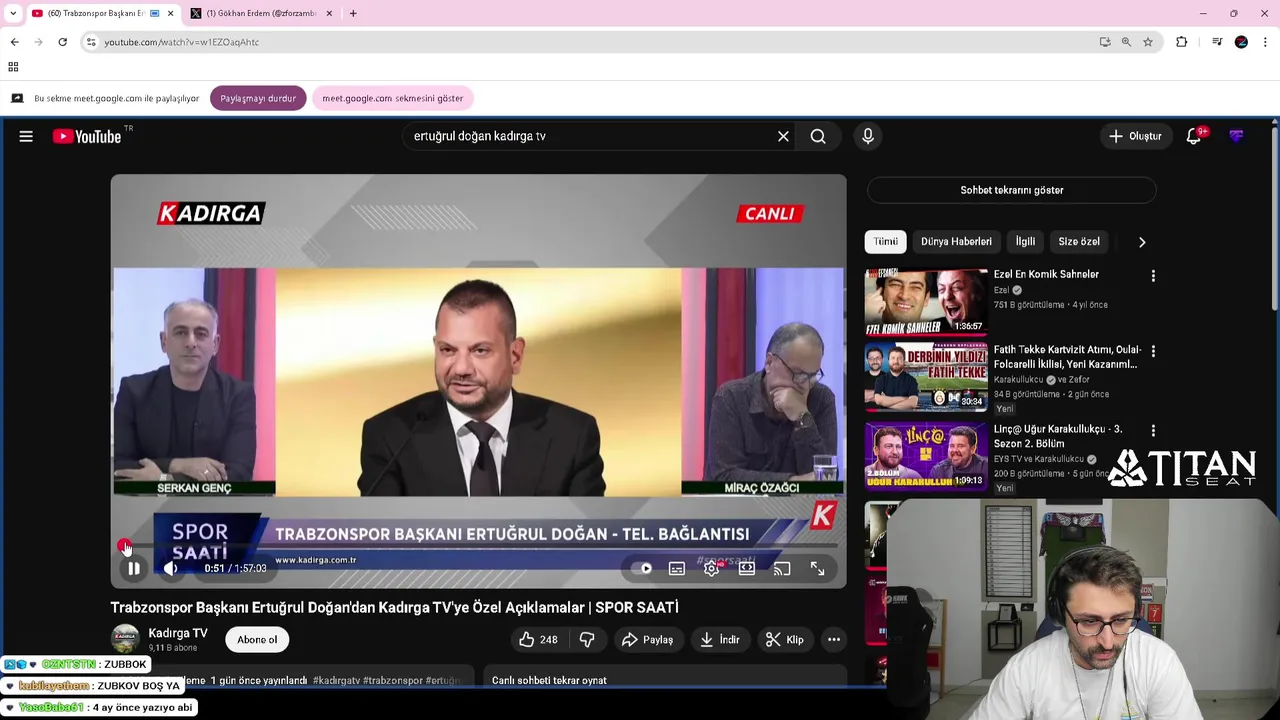Open the Chrome extensions puzzle icon
The height and width of the screenshot is (720, 1280).
click(x=1182, y=42)
